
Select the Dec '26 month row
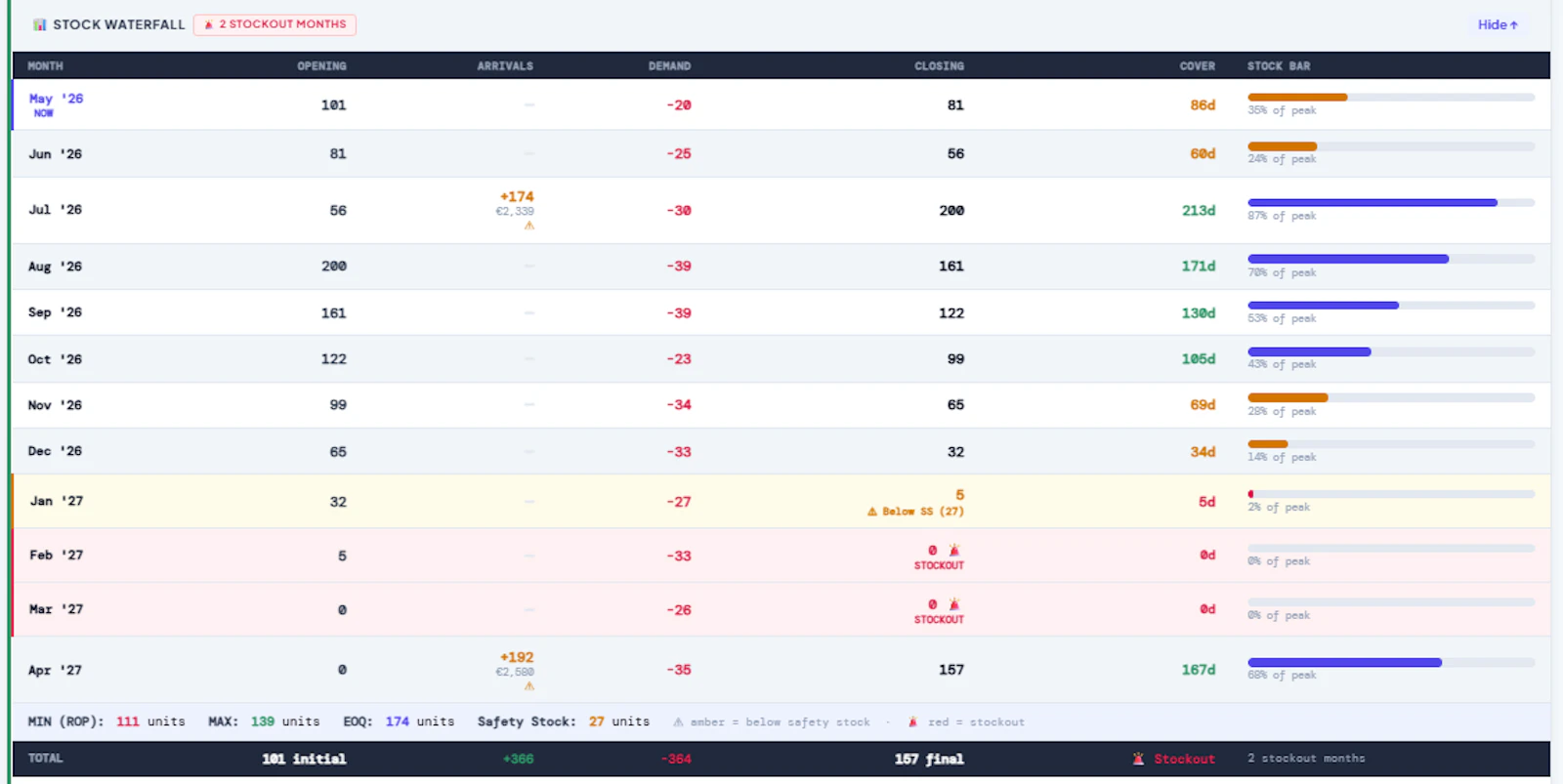coord(781,451)
